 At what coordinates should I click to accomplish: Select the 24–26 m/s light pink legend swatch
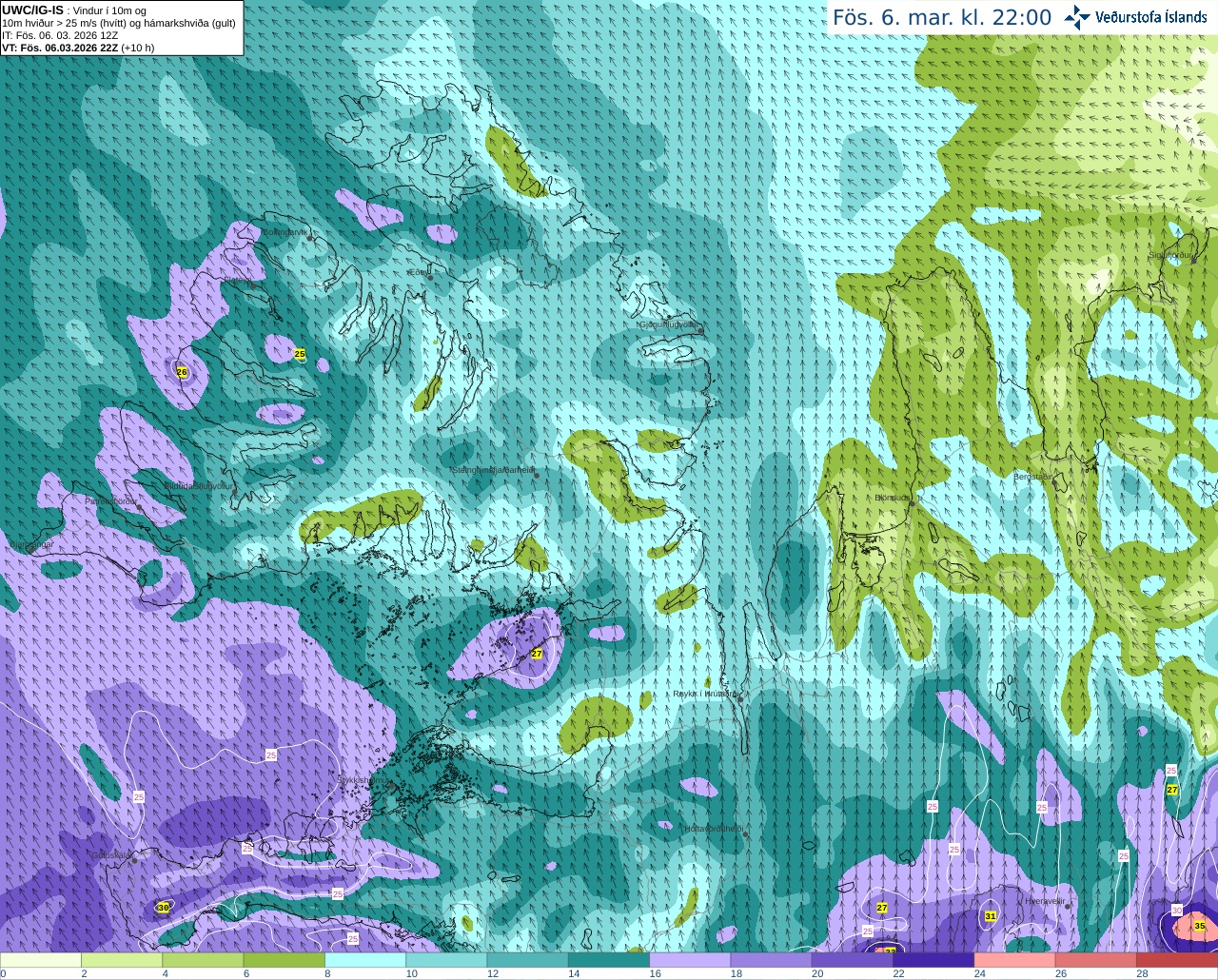tap(1014, 960)
